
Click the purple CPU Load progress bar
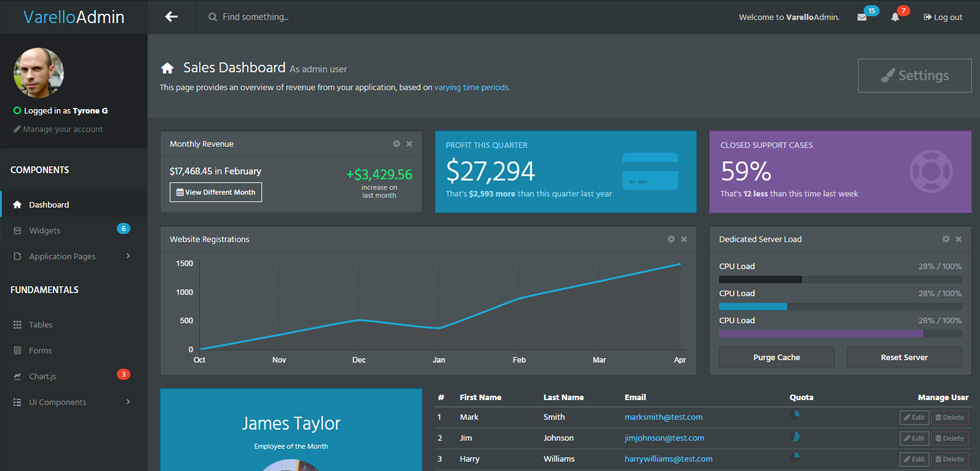(840, 334)
